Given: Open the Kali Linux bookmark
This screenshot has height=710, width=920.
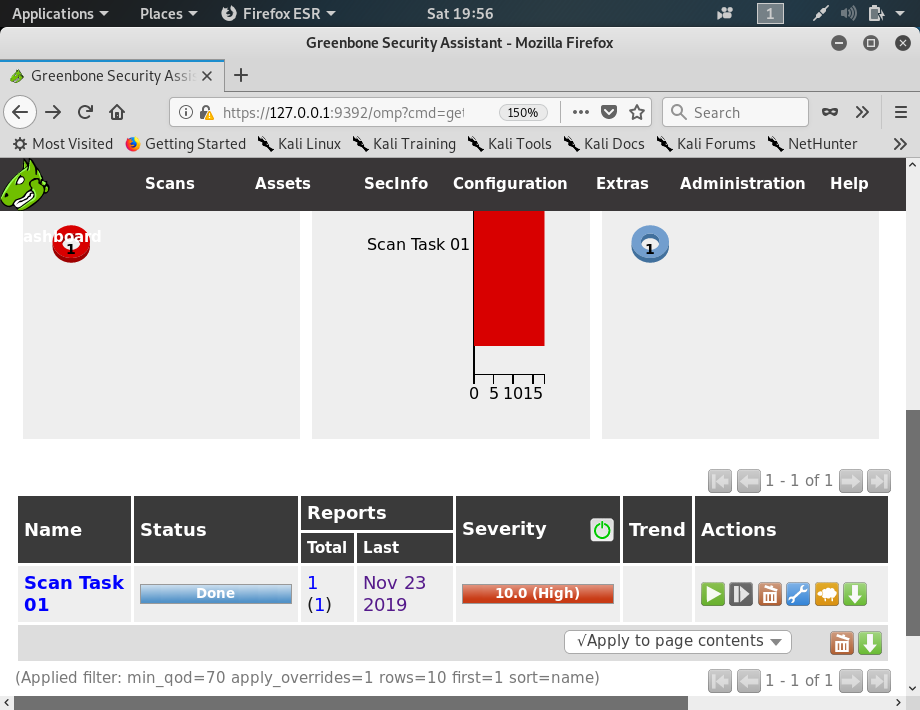Looking at the screenshot, I should [300, 144].
